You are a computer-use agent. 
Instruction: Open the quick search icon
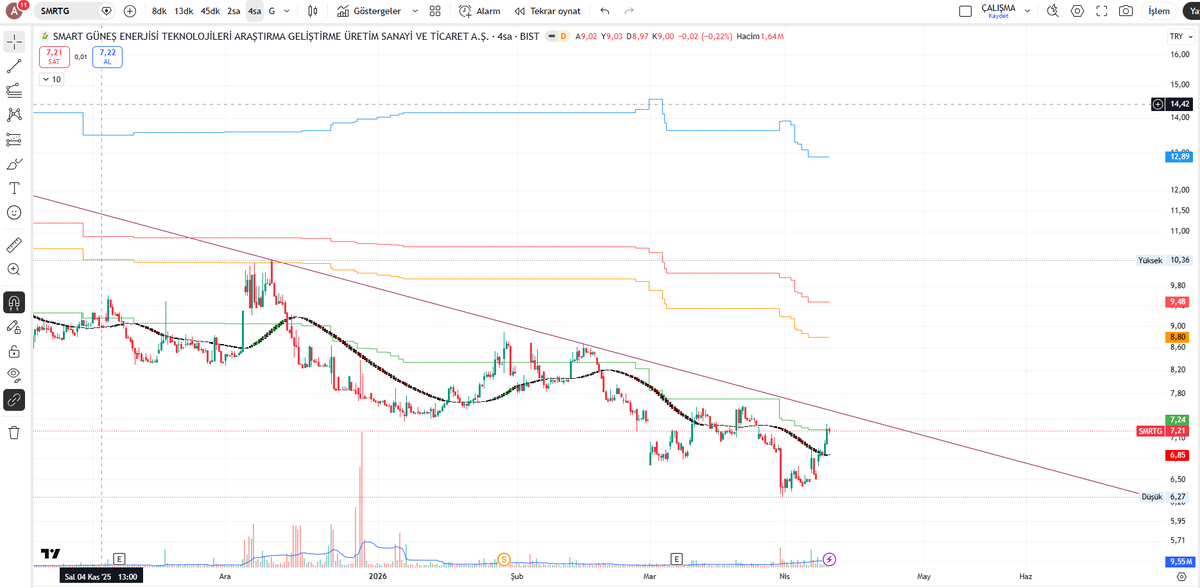[x=1053, y=11]
